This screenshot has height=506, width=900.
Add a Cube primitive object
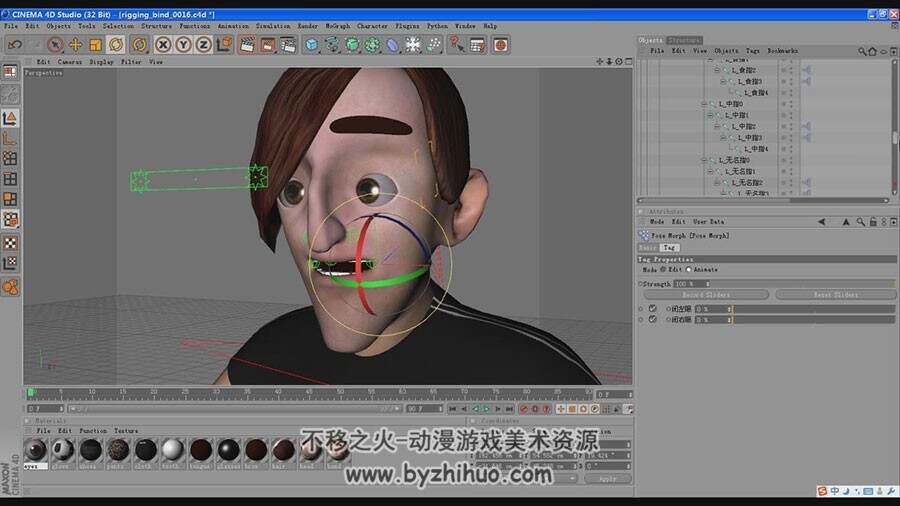(312, 44)
